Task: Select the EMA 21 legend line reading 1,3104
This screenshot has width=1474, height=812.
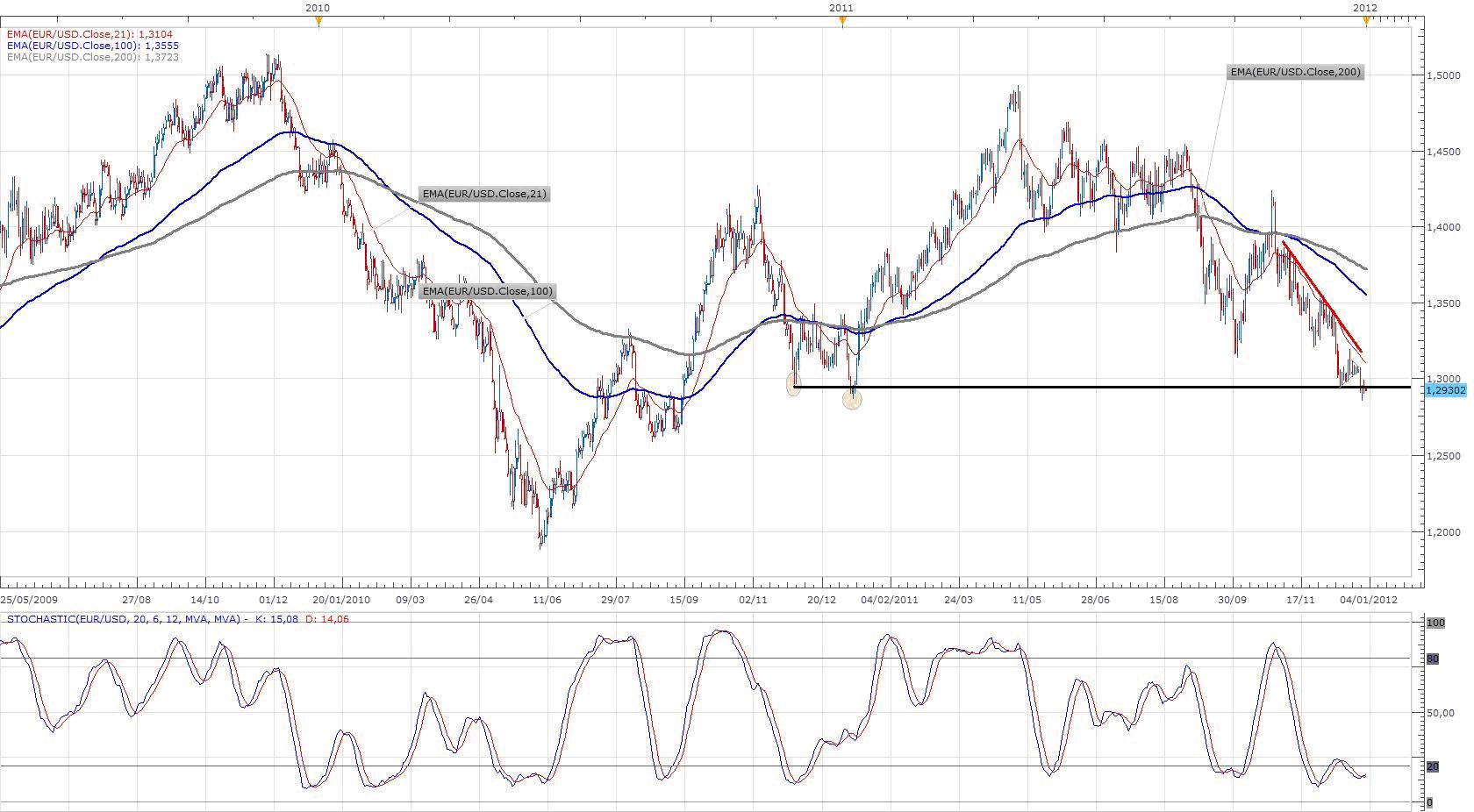Action: [x=89, y=35]
